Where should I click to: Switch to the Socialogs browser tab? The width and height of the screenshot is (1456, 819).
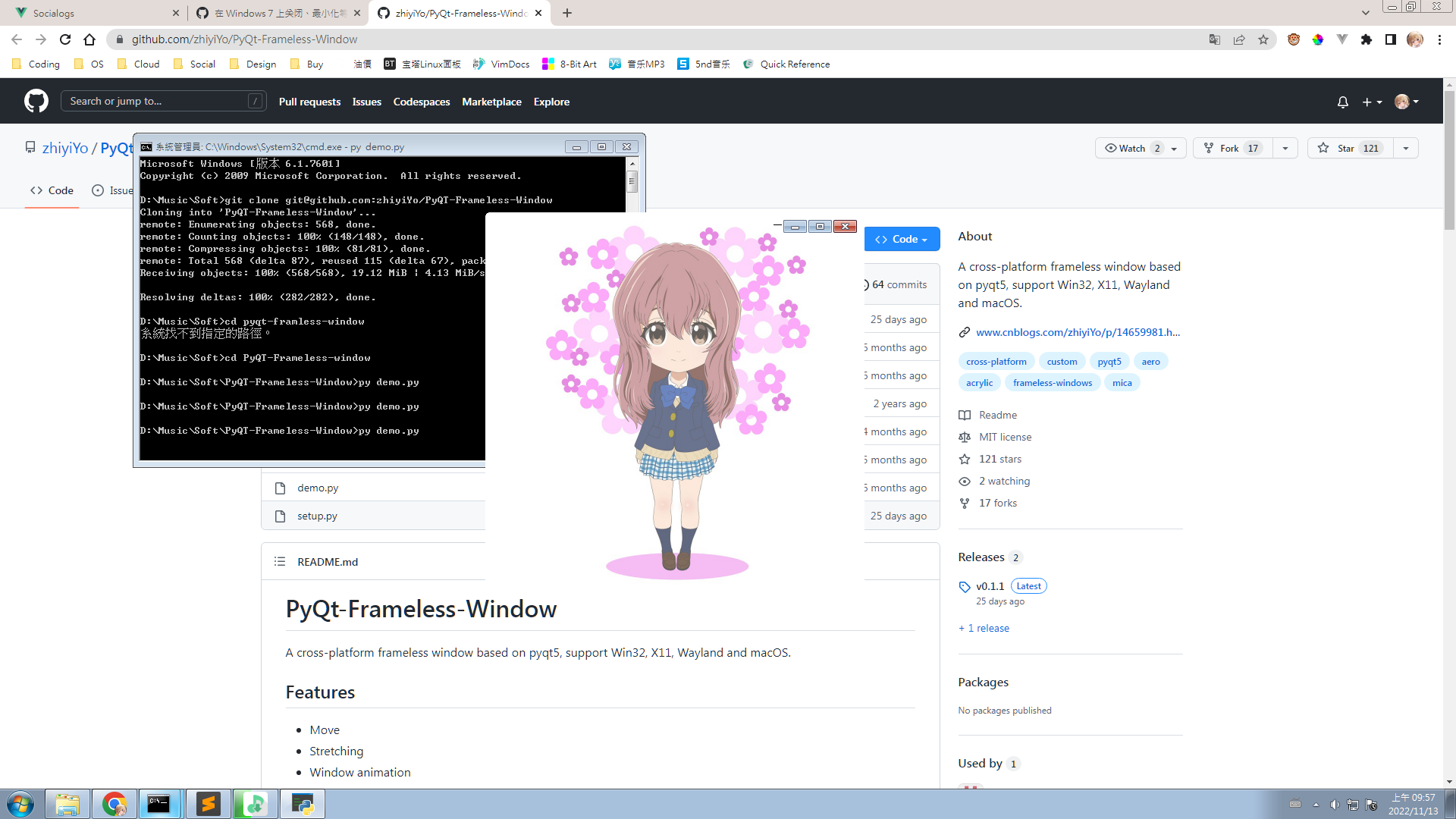91,13
